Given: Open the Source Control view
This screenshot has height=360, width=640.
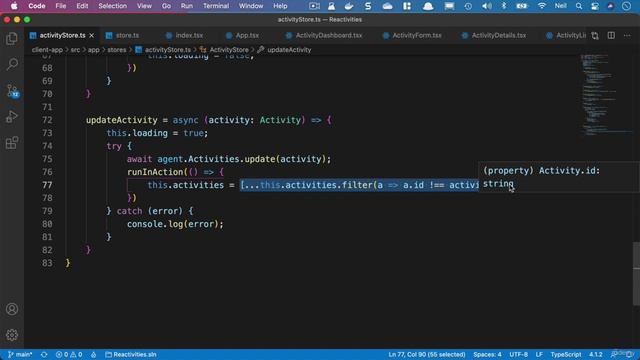Looking at the screenshot, I should (13, 91).
